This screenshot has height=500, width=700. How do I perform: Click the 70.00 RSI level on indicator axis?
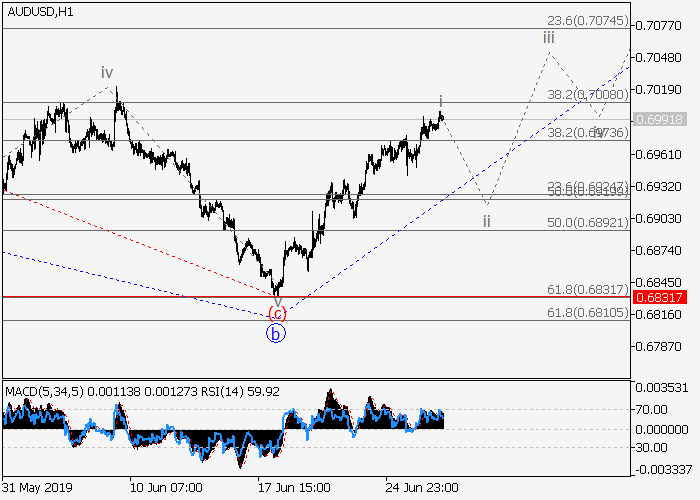[653, 409]
